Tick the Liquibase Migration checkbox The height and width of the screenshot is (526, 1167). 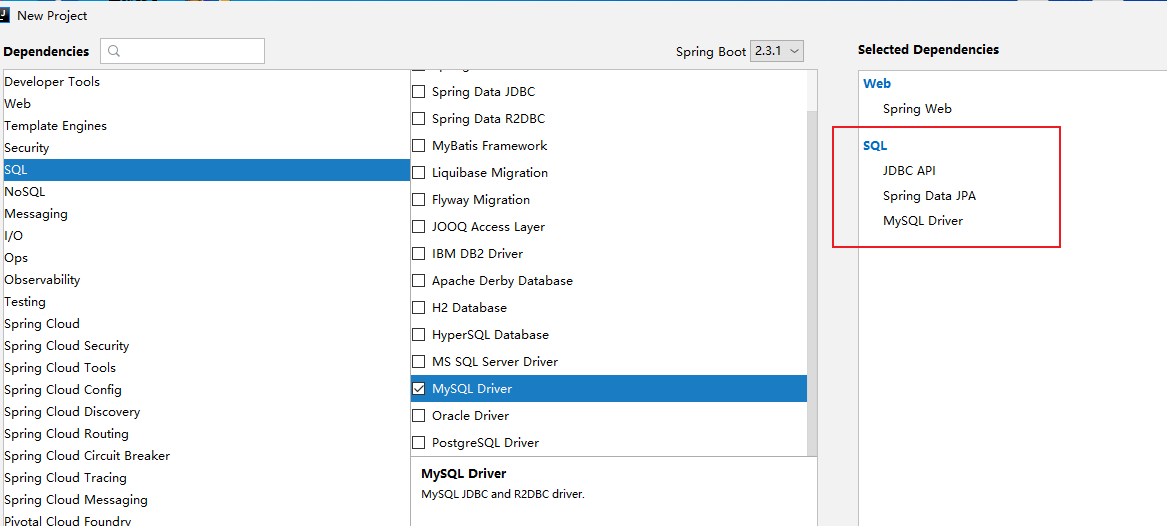coord(418,173)
